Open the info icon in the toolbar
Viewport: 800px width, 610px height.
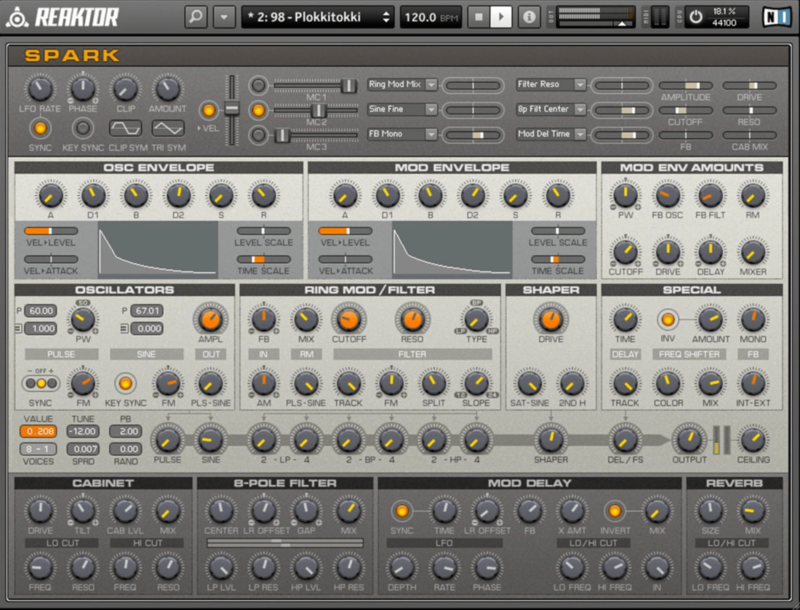(x=529, y=17)
